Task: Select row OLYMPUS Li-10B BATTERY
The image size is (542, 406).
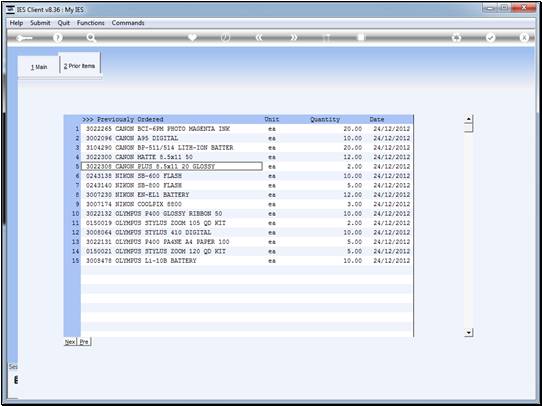Action: [247, 261]
